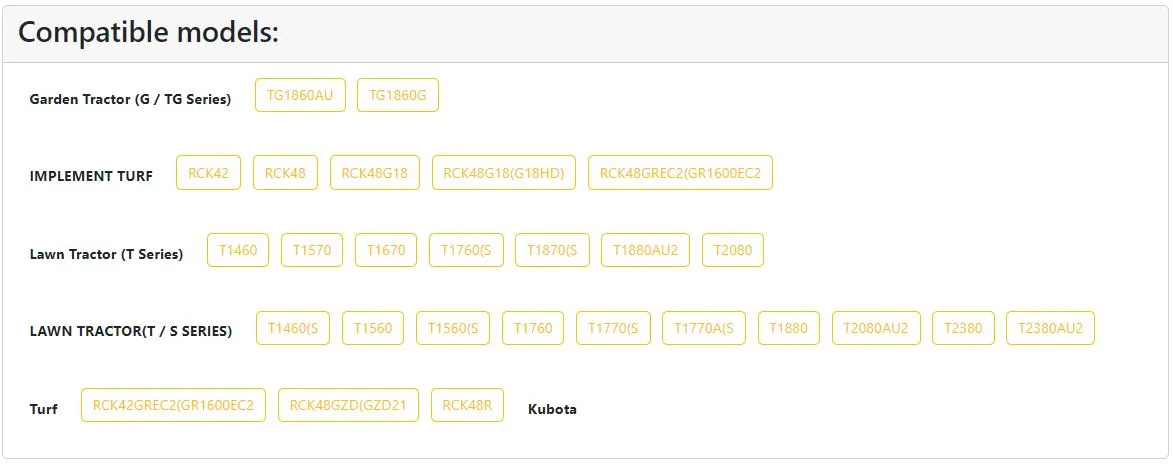Open the RCK42 implement turf model
Image resolution: width=1173 pixels, height=464 pixels.
[208, 172]
